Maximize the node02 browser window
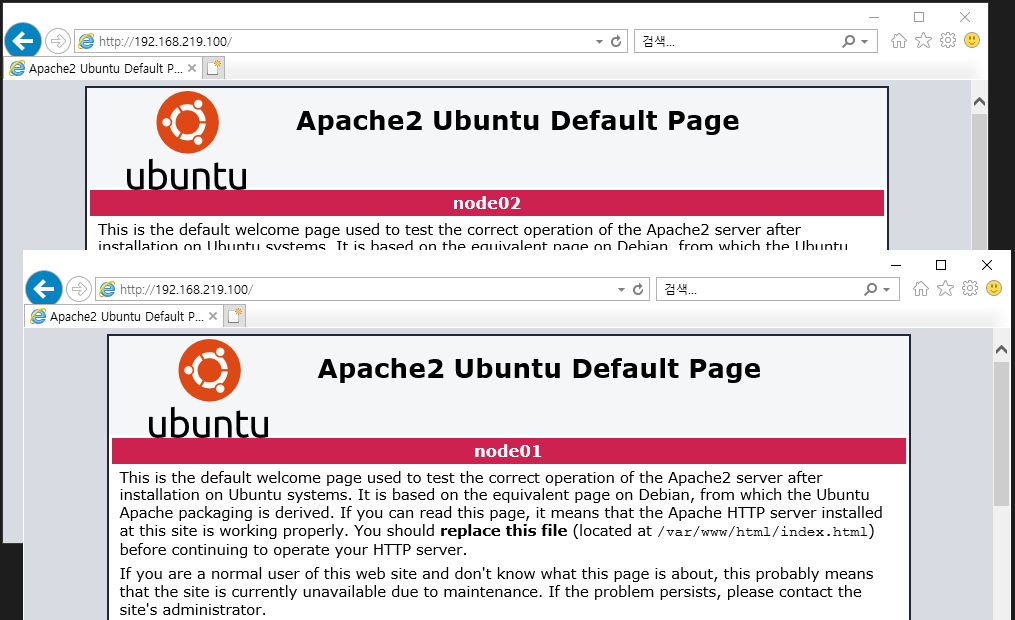1015x620 pixels. (x=919, y=17)
